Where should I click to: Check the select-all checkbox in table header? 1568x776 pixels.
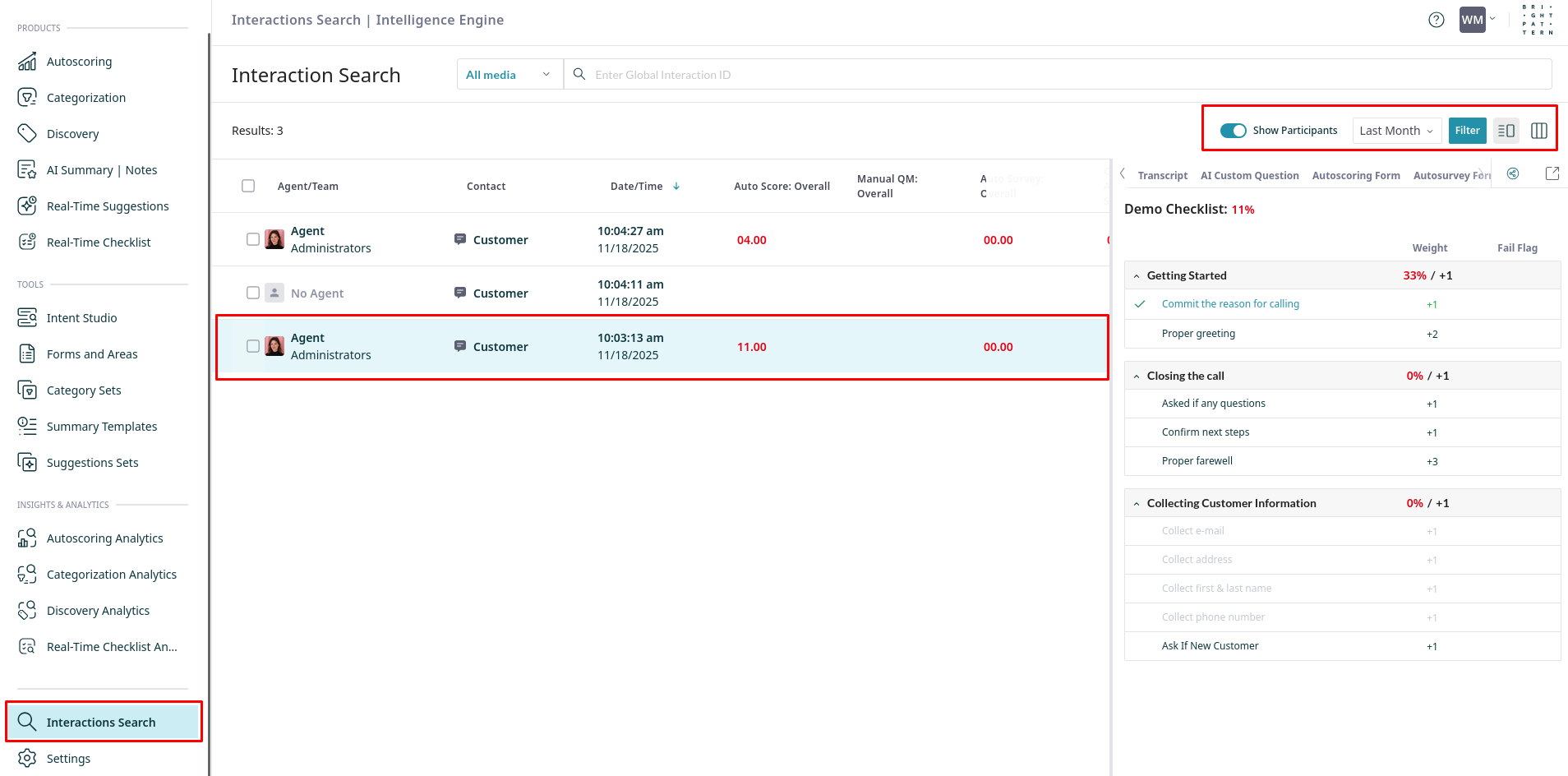tap(248, 186)
